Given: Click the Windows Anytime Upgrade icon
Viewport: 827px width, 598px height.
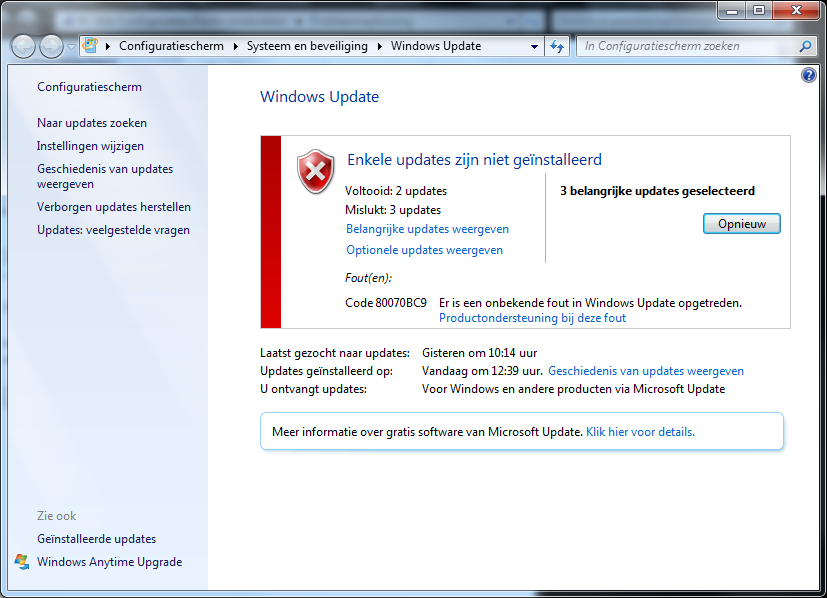Looking at the screenshot, I should pyautogui.click(x=22, y=562).
